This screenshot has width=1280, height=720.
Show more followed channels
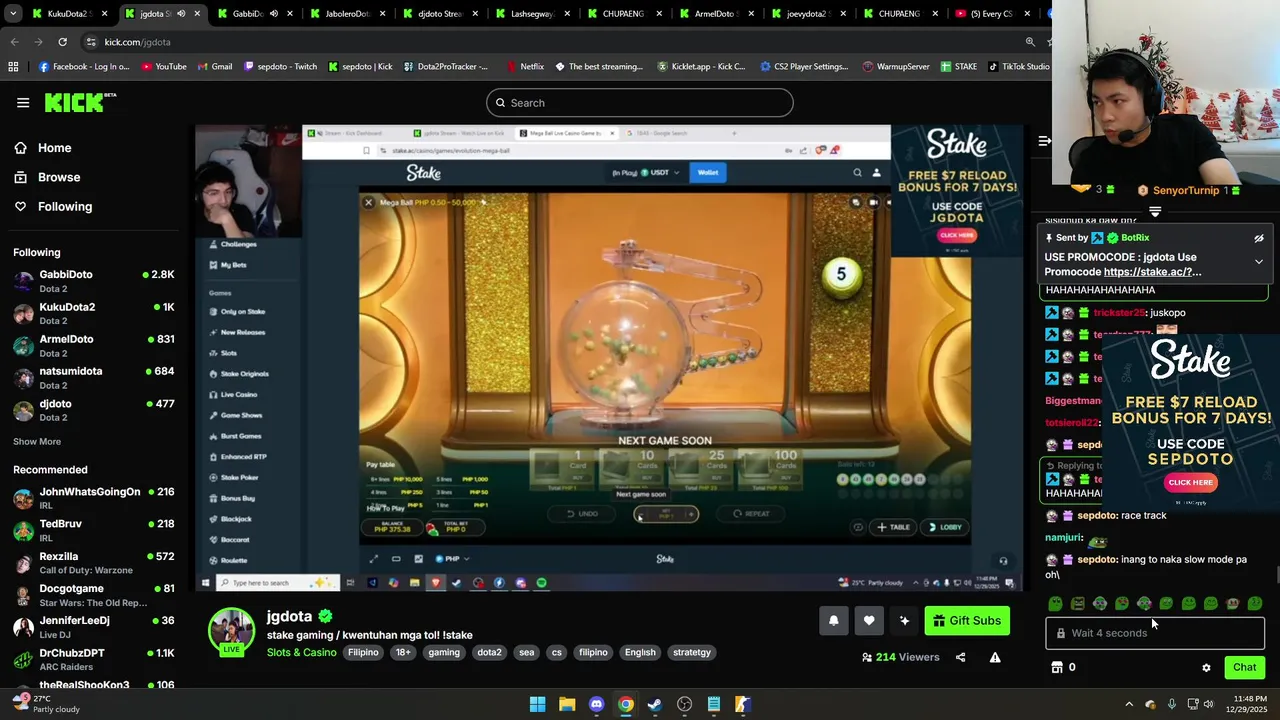(37, 441)
